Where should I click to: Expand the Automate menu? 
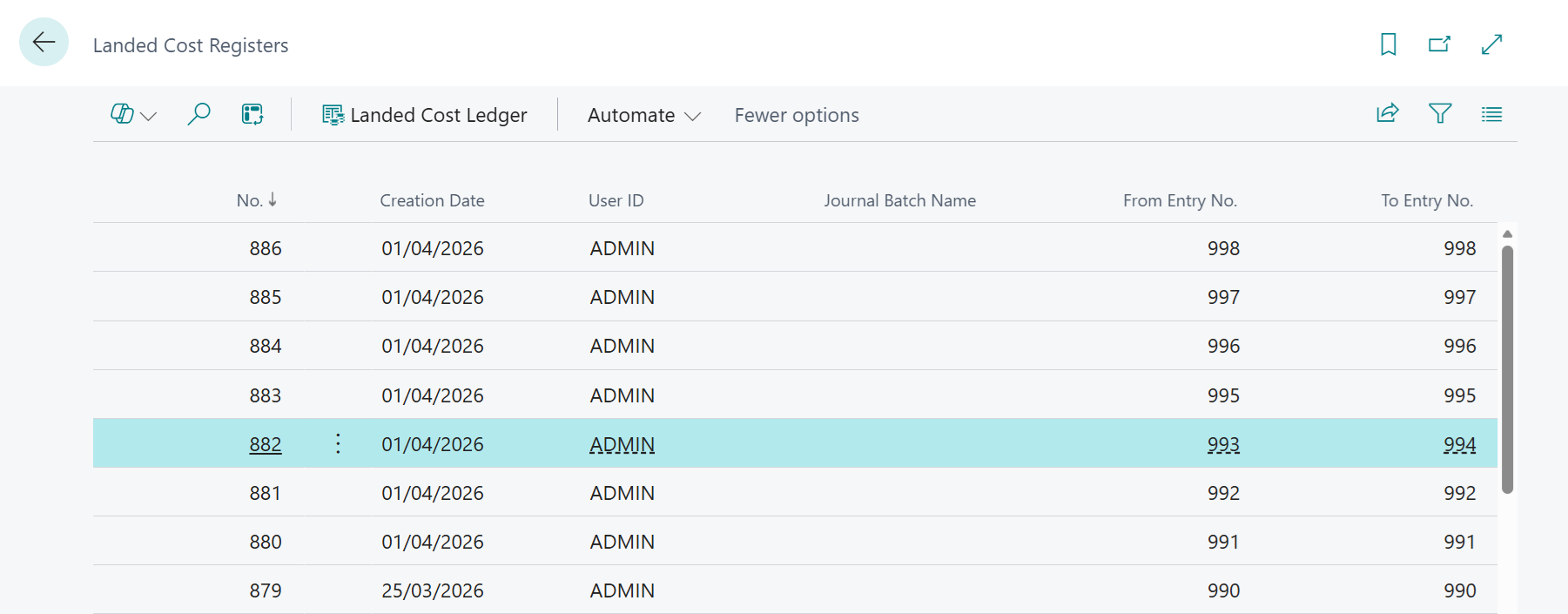(x=643, y=115)
